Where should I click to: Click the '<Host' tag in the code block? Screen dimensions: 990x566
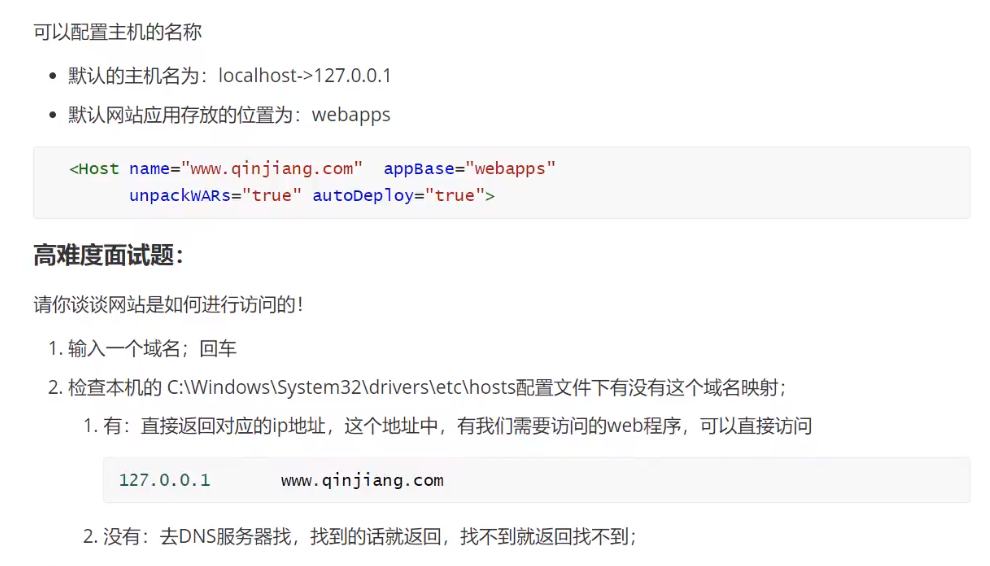coord(94,169)
